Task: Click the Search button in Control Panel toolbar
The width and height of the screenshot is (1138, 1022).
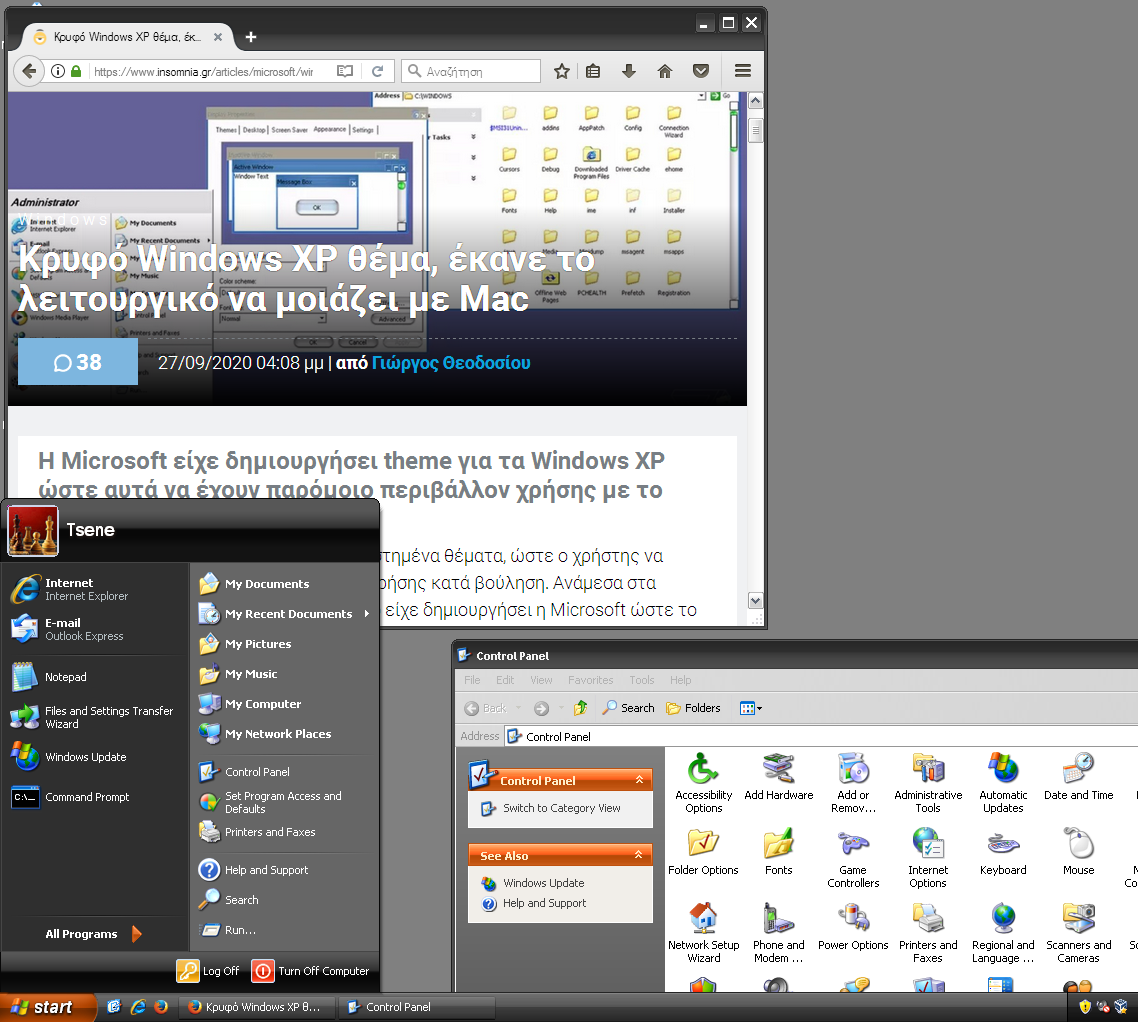Action: click(x=629, y=708)
